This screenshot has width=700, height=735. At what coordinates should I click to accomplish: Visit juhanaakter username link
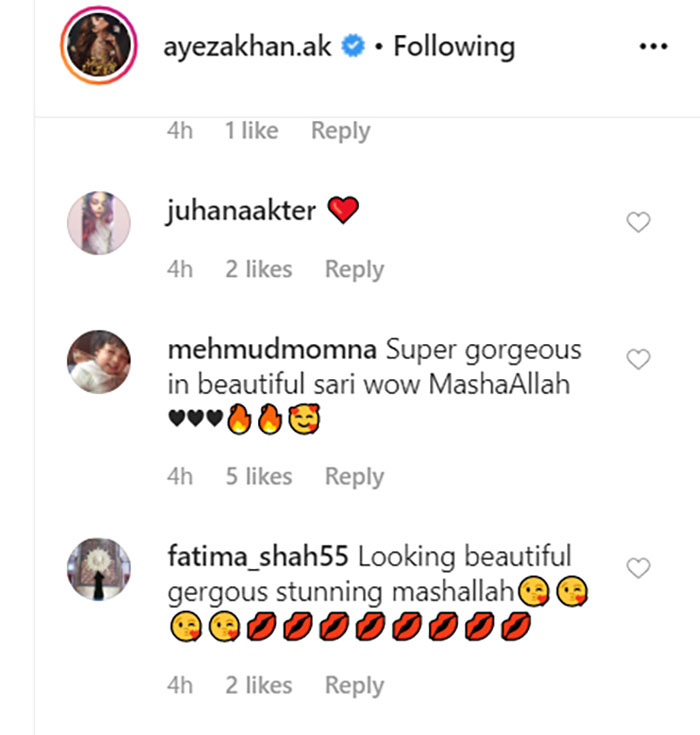click(241, 211)
